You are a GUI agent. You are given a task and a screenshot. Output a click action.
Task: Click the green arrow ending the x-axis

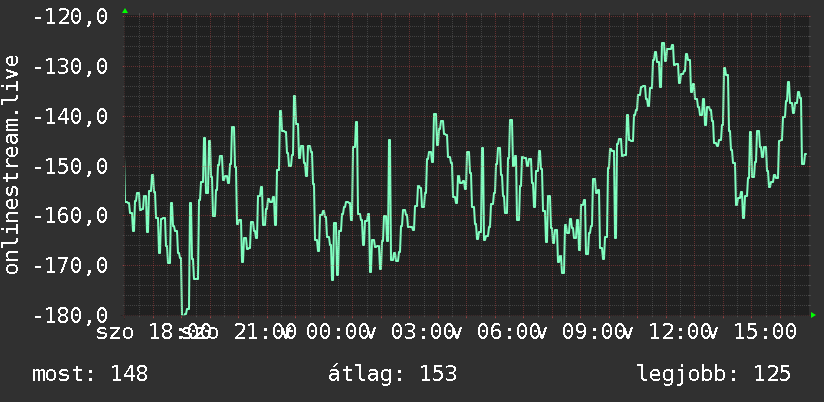813,315
